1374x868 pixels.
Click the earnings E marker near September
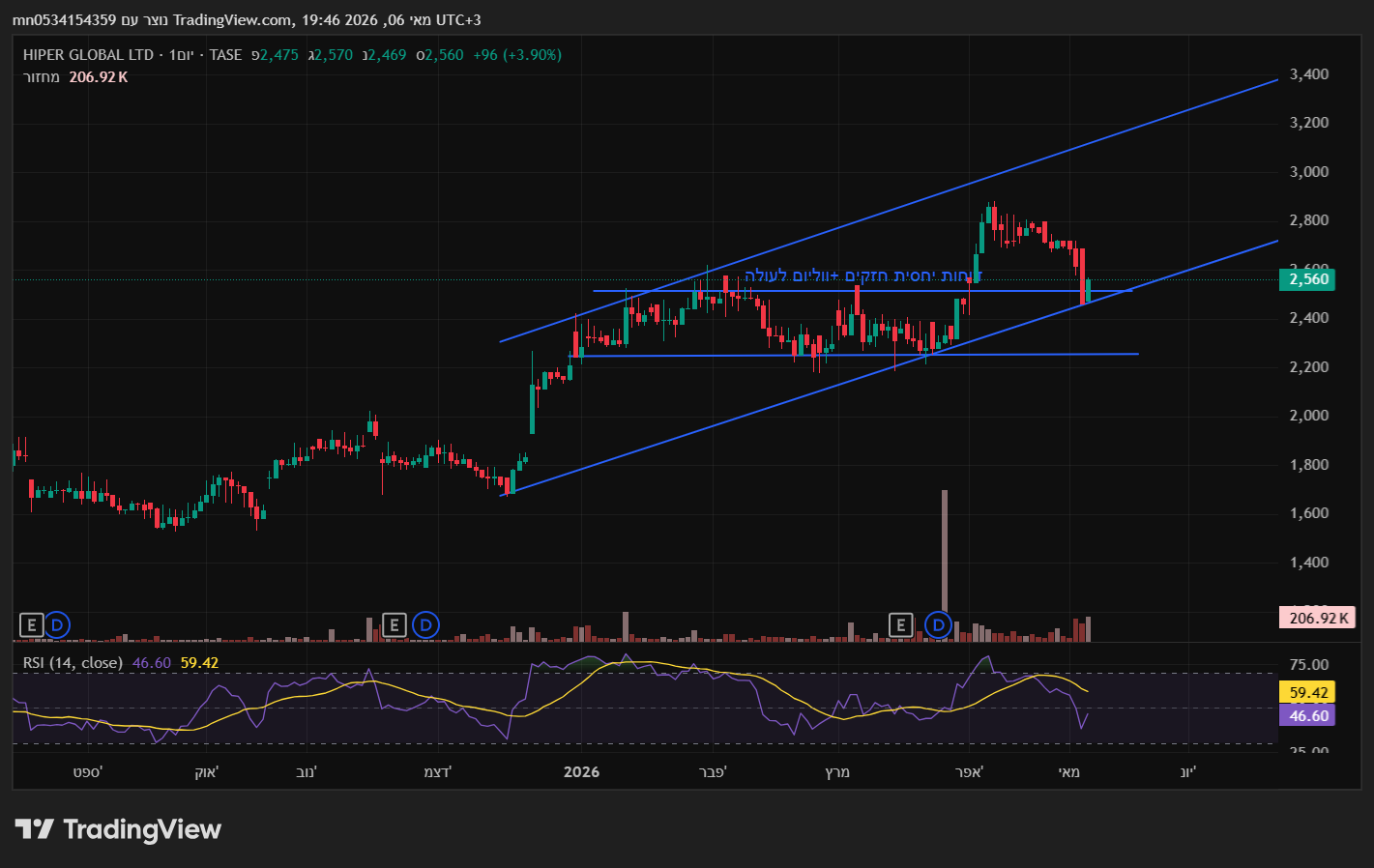(31, 625)
